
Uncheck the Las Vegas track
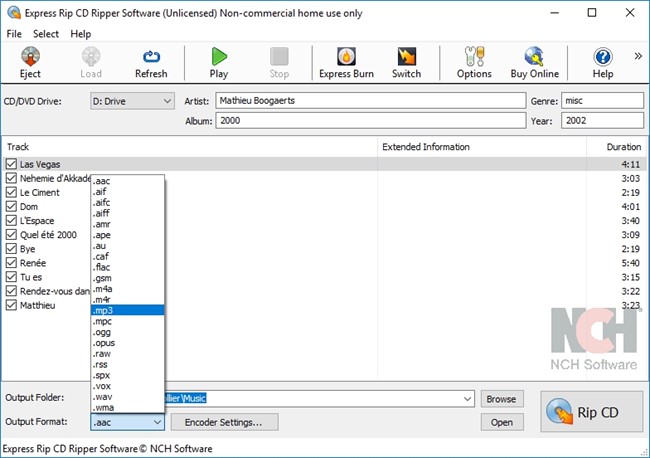pos(12,164)
